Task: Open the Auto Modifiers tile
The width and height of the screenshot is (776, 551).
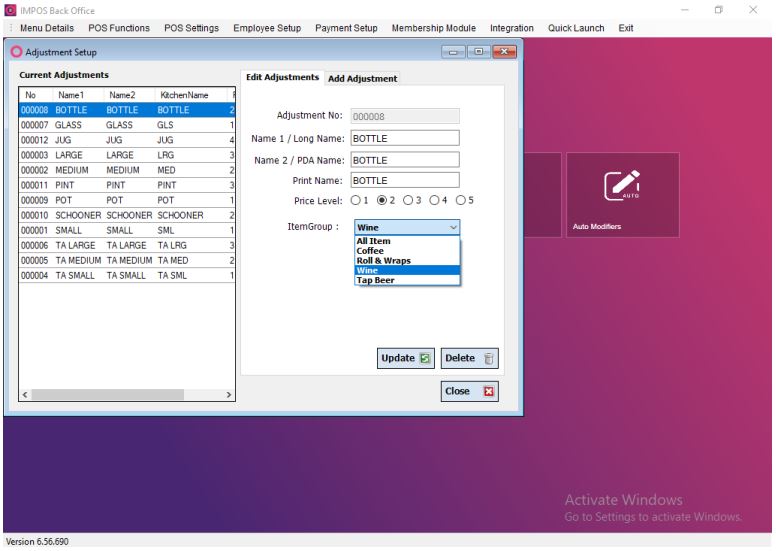Action: 622,195
